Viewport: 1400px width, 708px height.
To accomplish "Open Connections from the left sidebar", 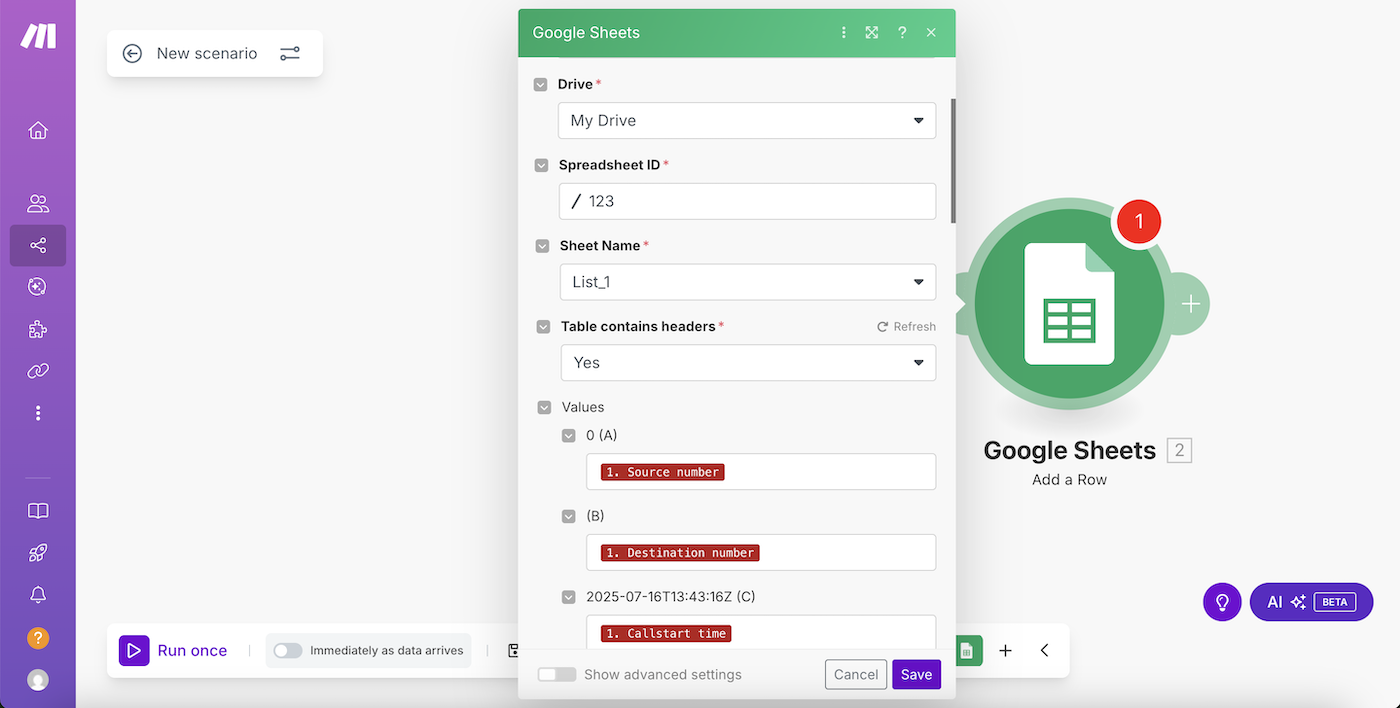I will click(x=38, y=371).
